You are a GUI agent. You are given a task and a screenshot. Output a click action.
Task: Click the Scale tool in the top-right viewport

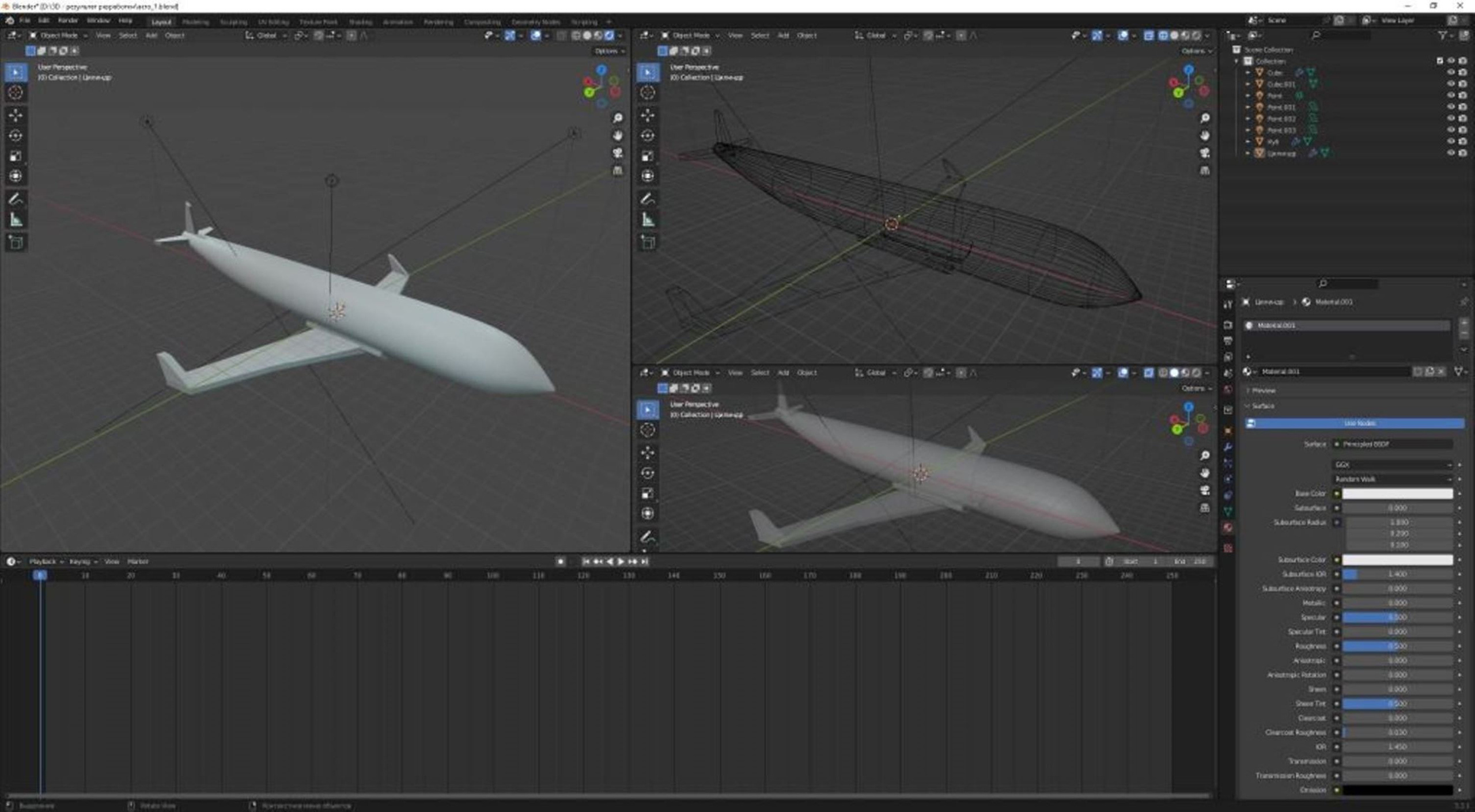tap(648, 156)
